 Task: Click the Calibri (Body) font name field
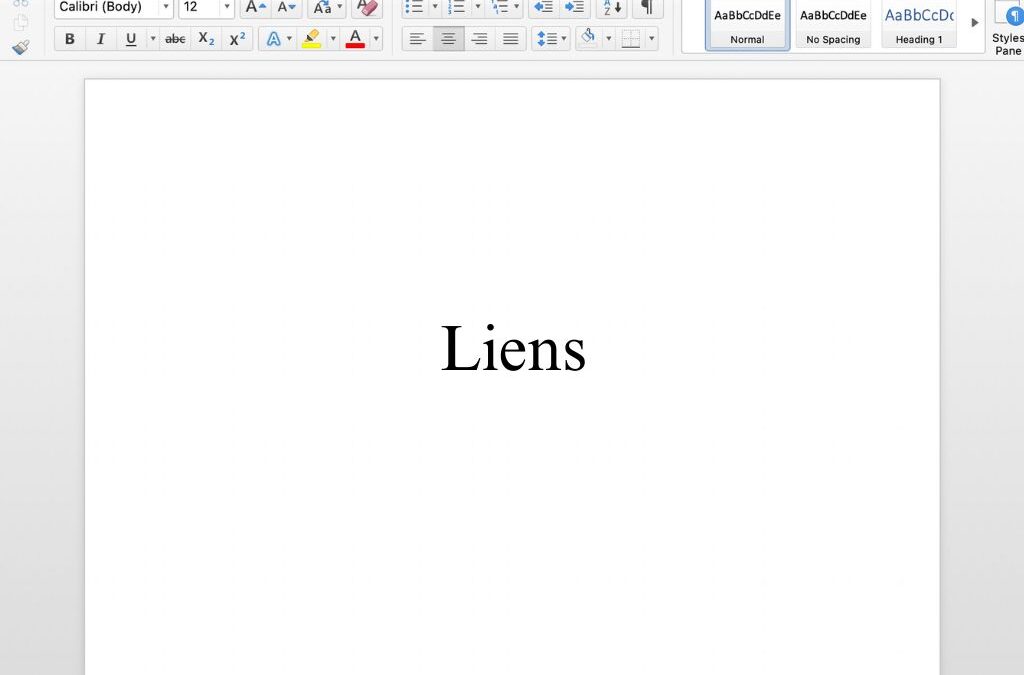coord(106,7)
